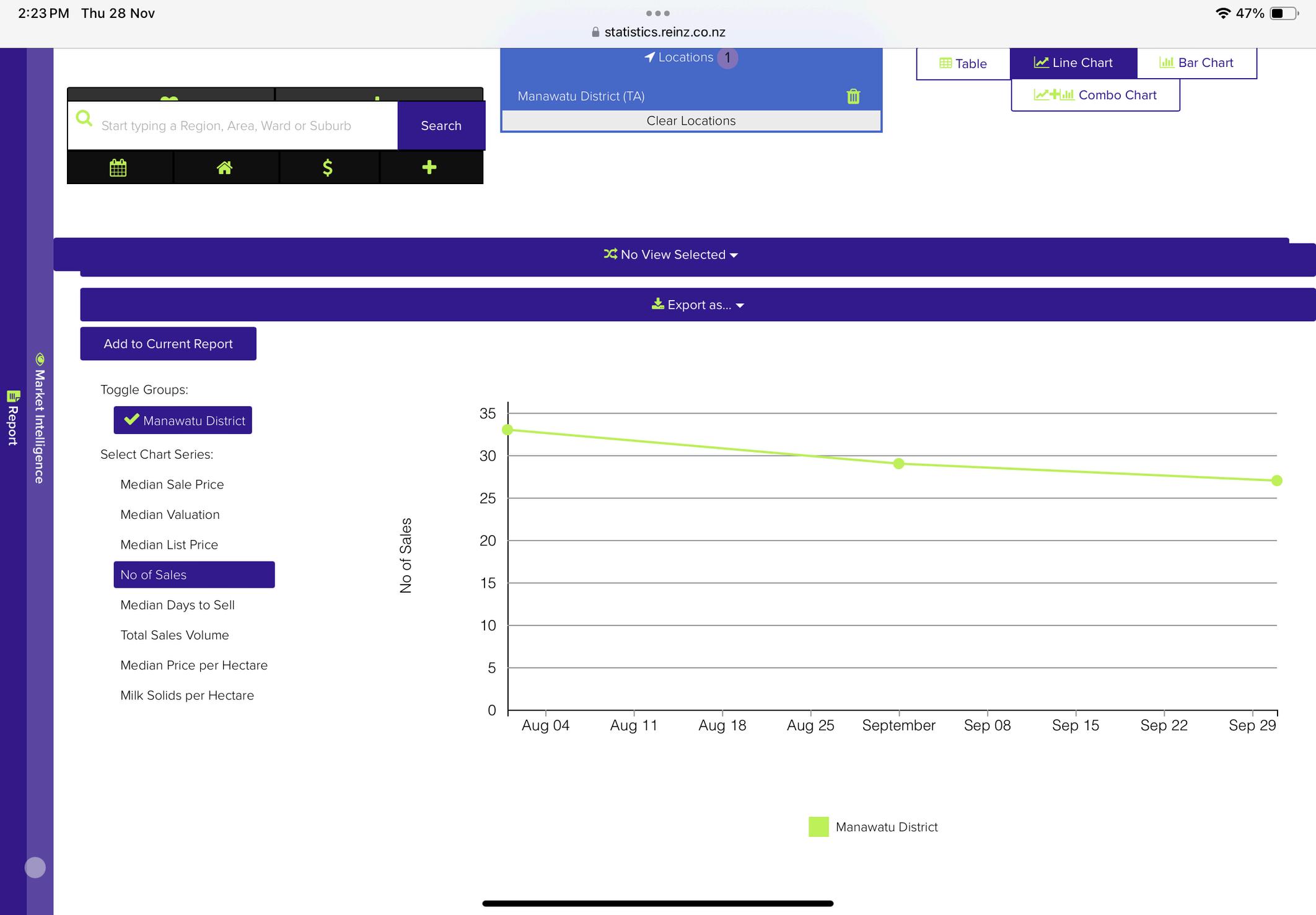Switch to the Table view tab
Screen dimensions: 1316x915
tap(963, 64)
